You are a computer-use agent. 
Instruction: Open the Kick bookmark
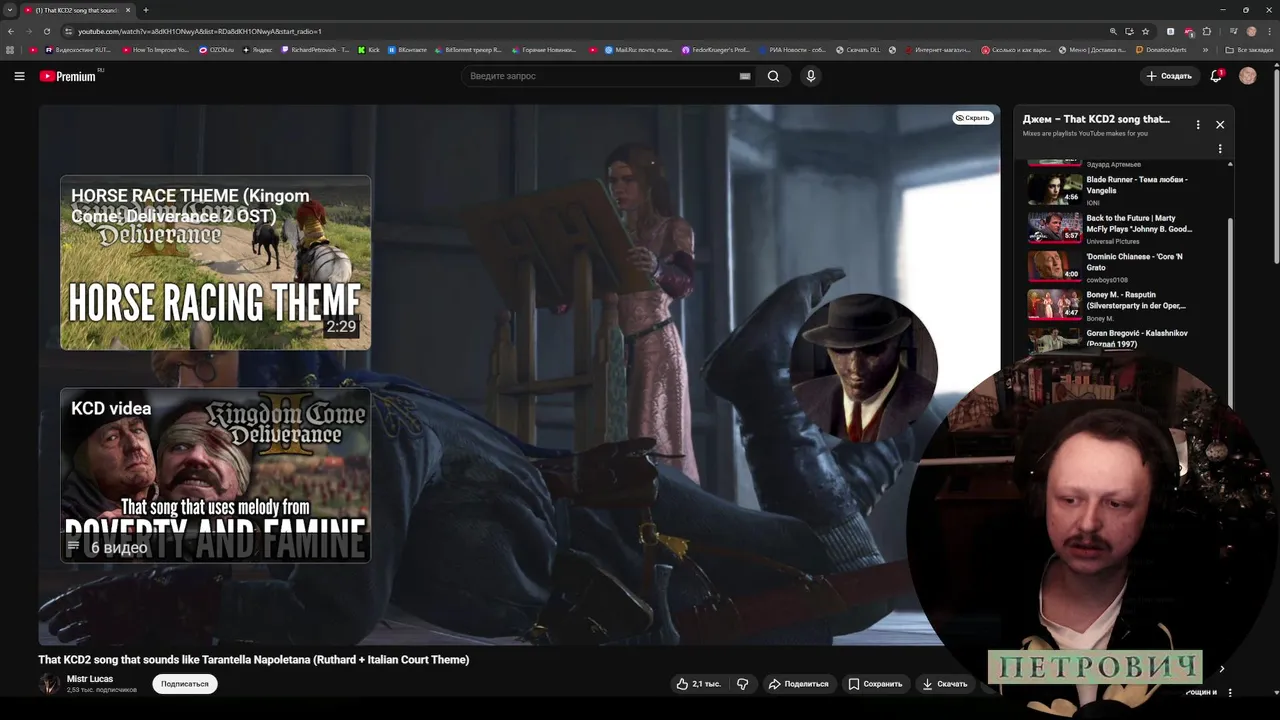pos(368,50)
